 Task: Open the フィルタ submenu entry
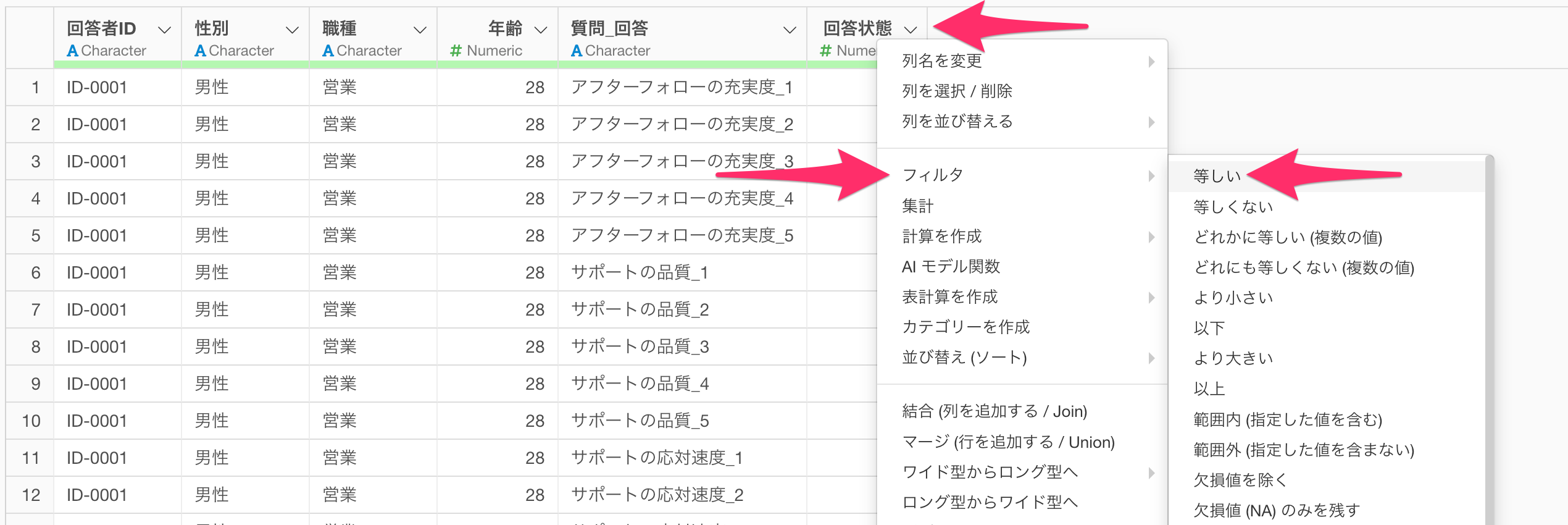click(933, 175)
